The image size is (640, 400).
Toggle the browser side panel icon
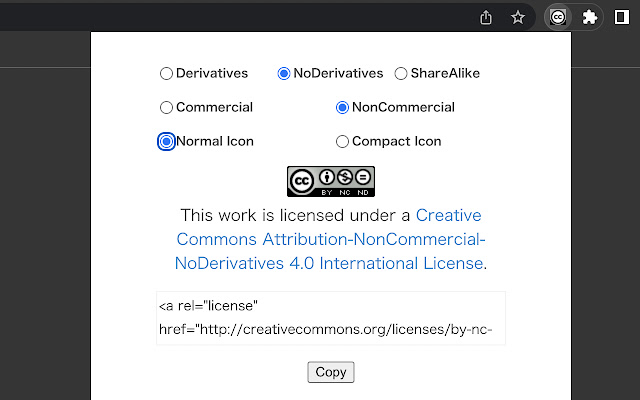pos(621,18)
